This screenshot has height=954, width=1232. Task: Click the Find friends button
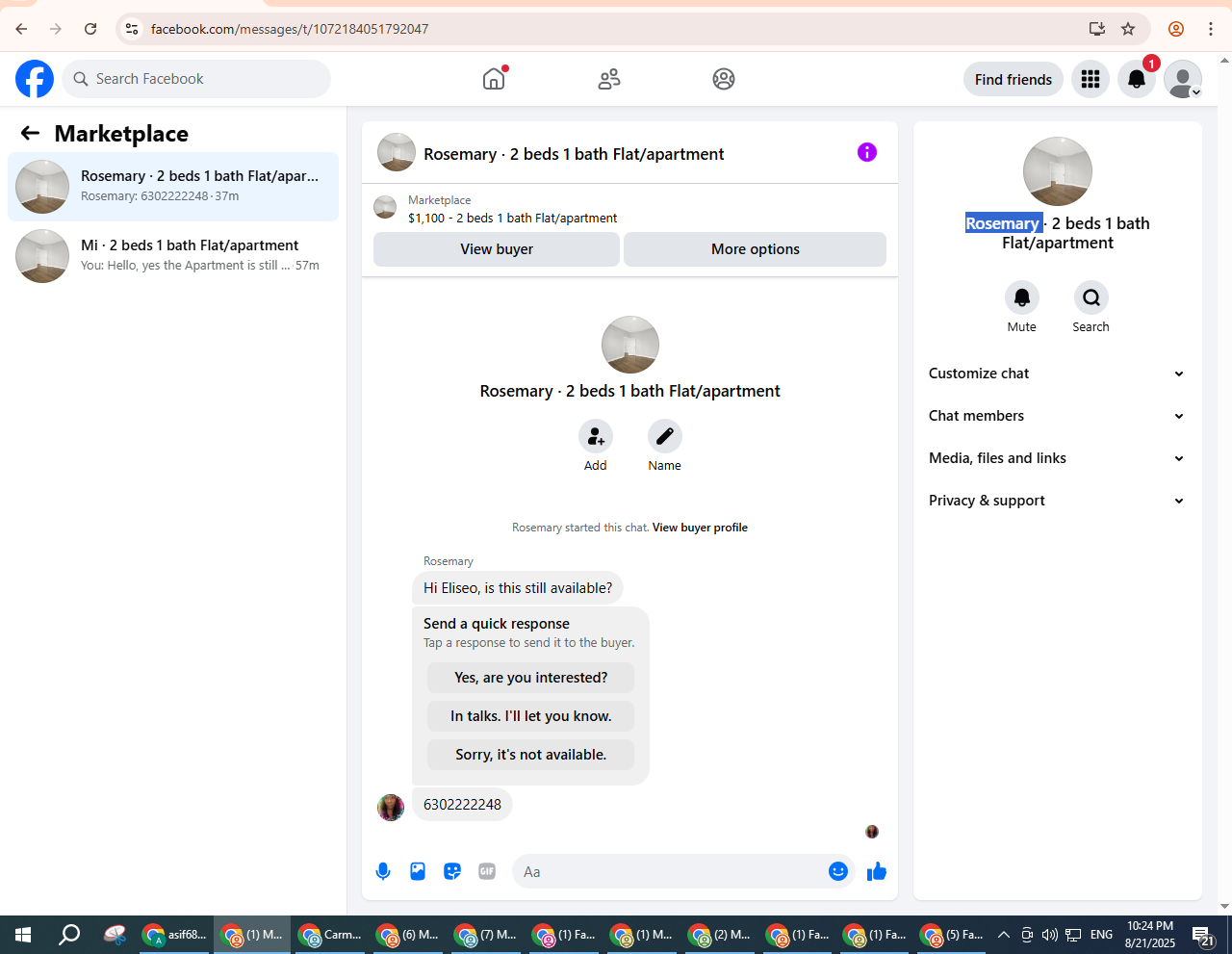(1014, 79)
